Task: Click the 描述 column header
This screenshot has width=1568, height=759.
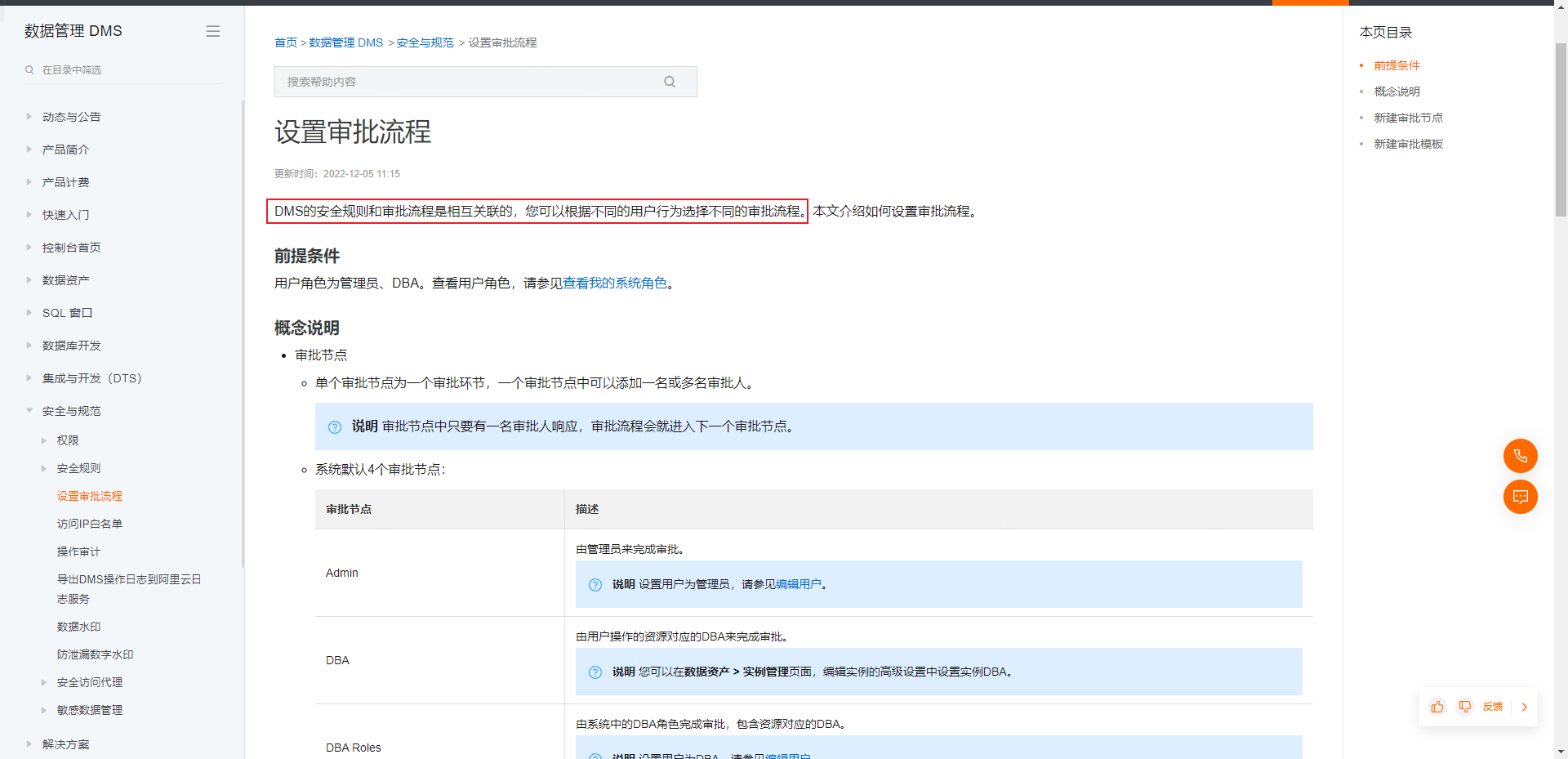Action: (938, 509)
